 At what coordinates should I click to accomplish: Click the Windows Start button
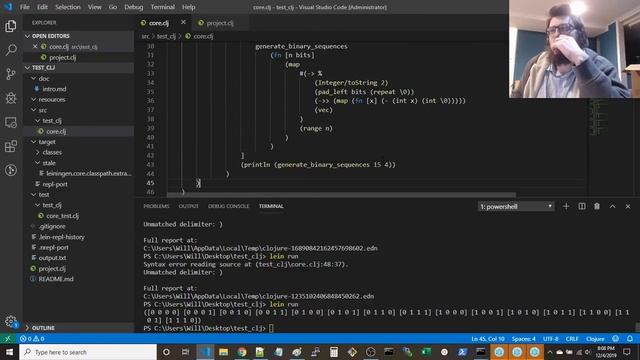pos(9,352)
